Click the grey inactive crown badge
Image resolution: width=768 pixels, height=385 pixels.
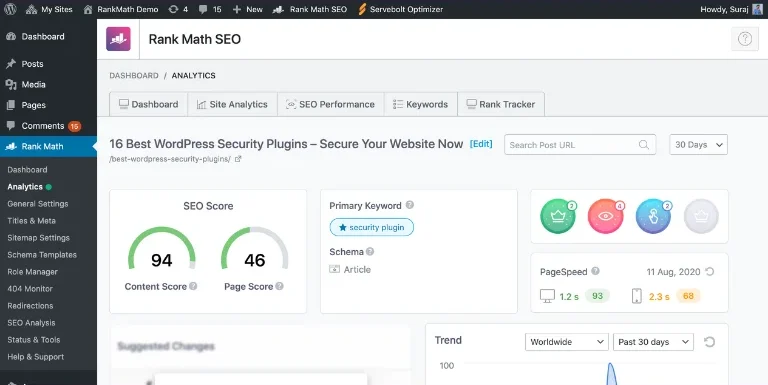coord(701,216)
